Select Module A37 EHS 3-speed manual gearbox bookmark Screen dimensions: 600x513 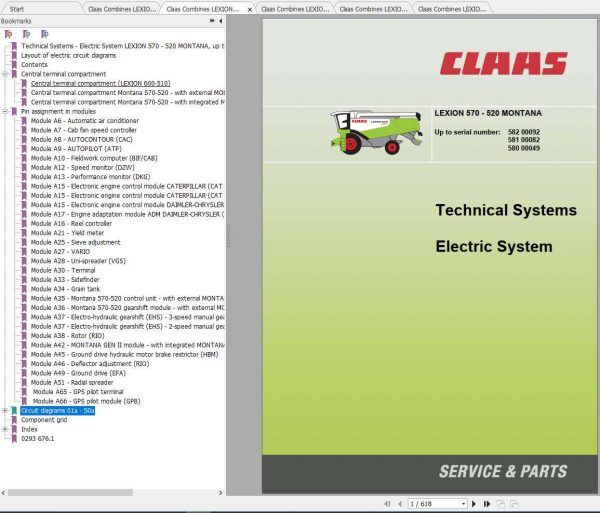[127, 317]
